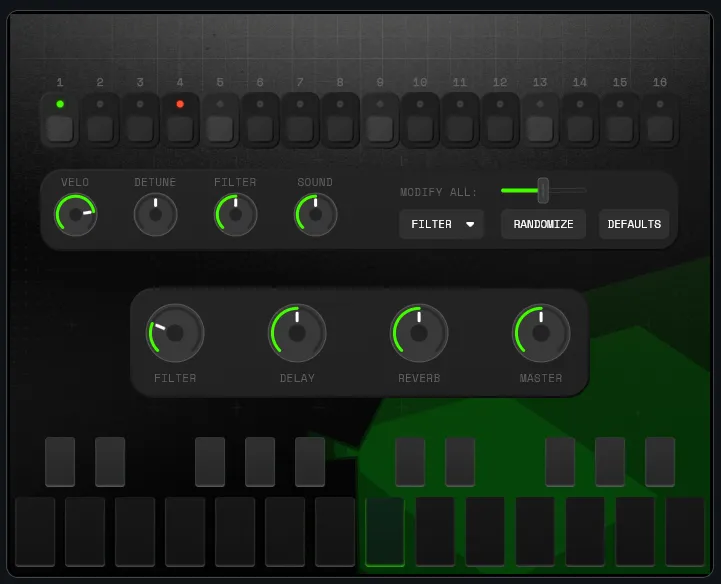
Task: Toggle sequencer step 6 pad
Action: [260, 128]
